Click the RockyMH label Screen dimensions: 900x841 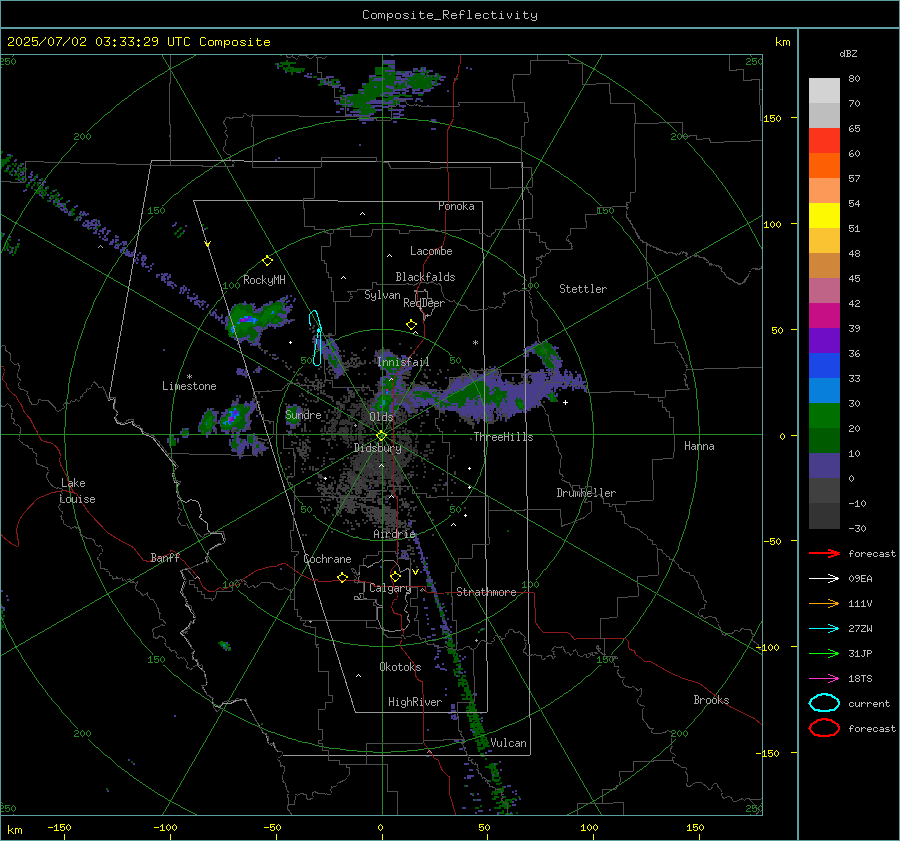tap(264, 280)
